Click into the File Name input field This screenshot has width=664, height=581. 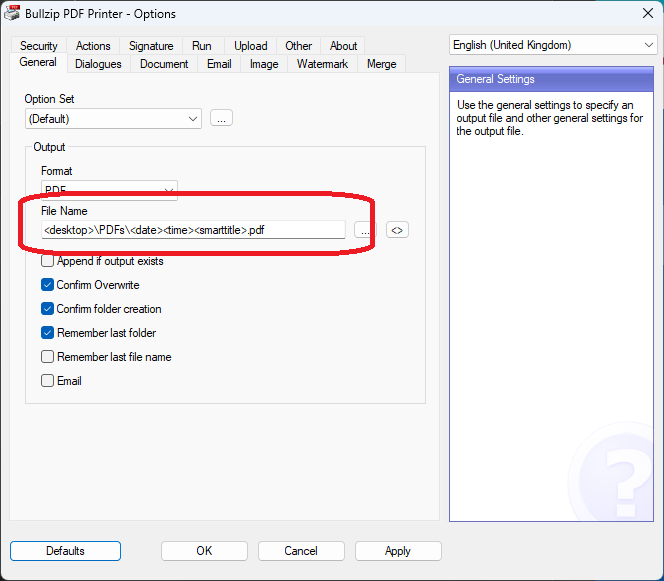click(x=193, y=230)
